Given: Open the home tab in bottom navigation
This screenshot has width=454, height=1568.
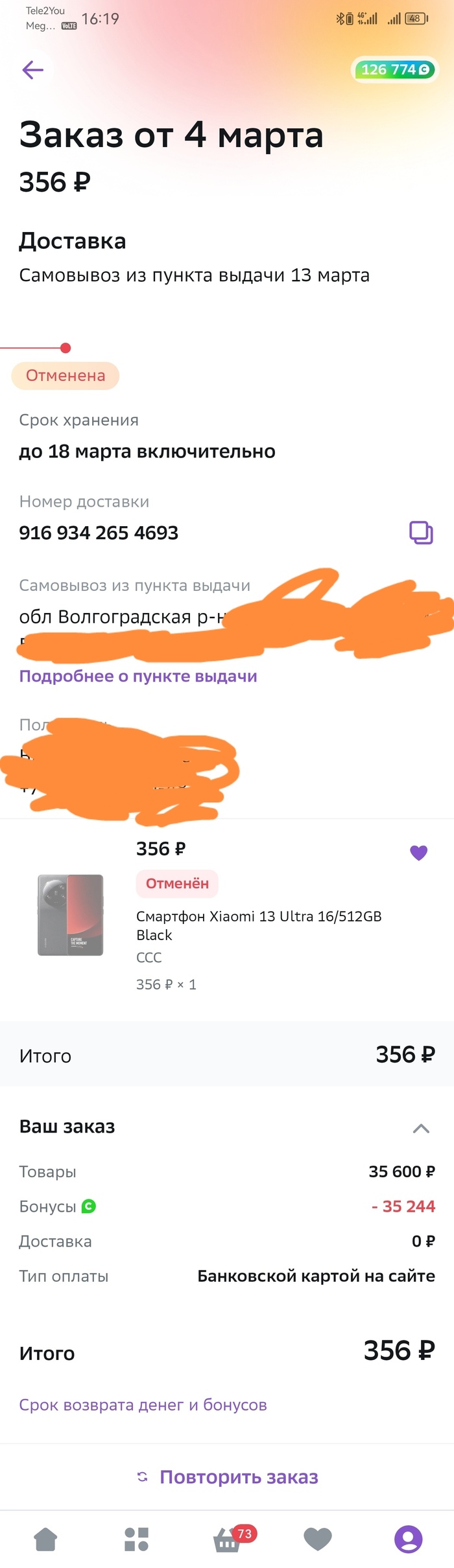Looking at the screenshot, I should point(45,1539).
